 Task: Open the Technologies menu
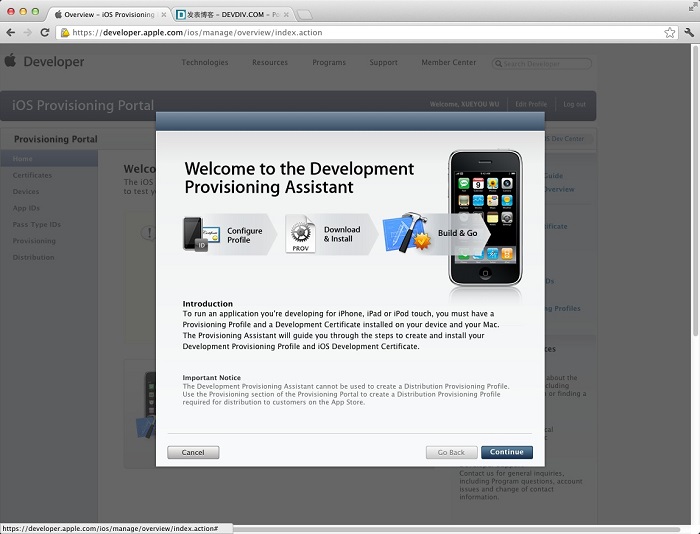click(205, 63)
